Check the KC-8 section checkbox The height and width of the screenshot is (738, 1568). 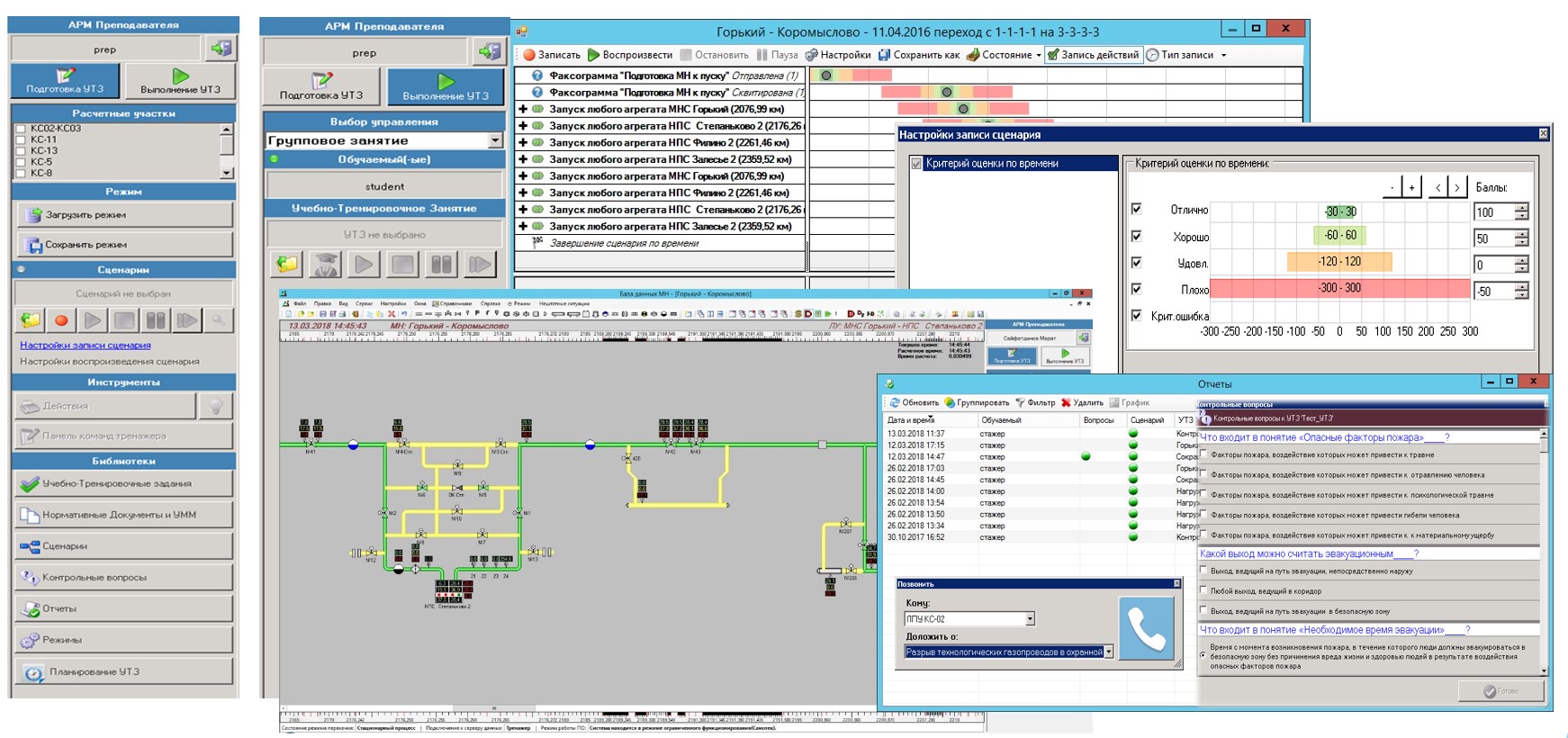[21, 173]
